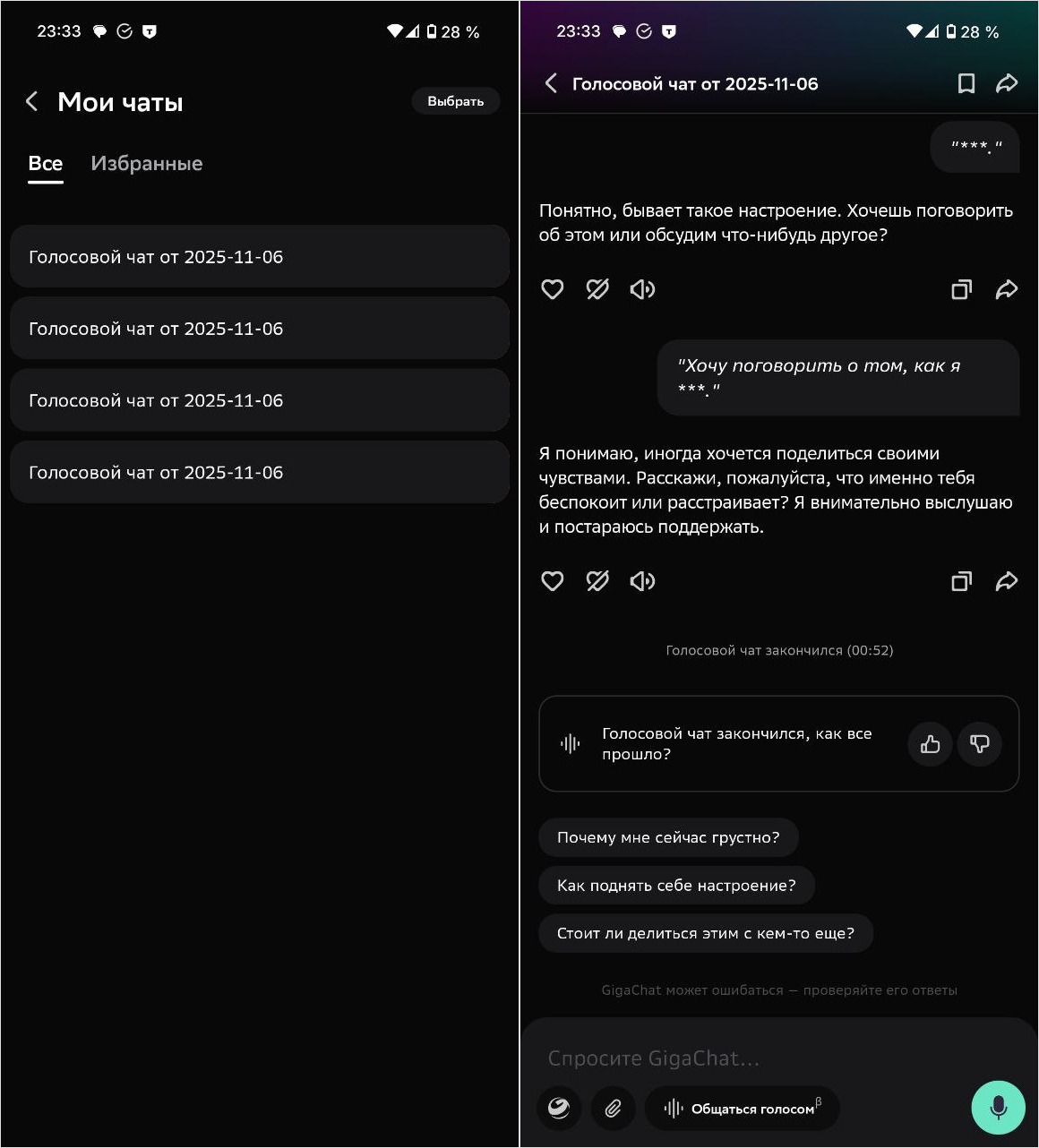Open the GigaChat logo menu near the input

coord(559,1109)
